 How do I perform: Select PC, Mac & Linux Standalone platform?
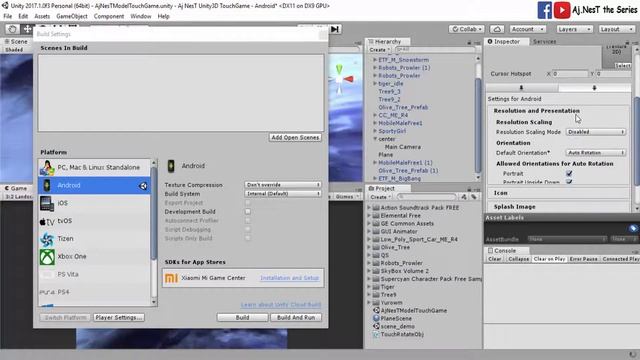(94, 167)
